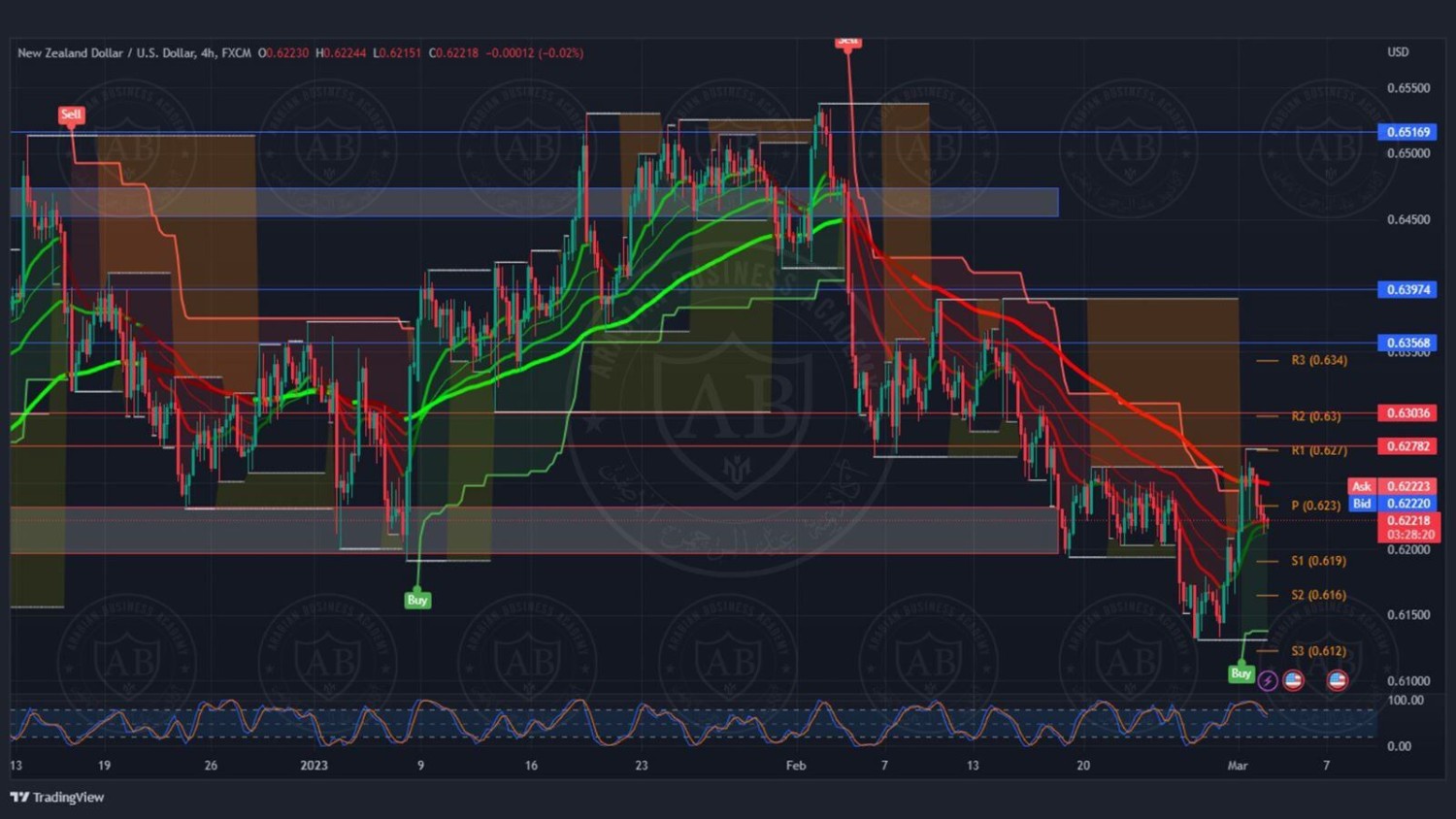Select the 0.63036 red price level label
The image size is (1456, 819).
click(1407, 413)
